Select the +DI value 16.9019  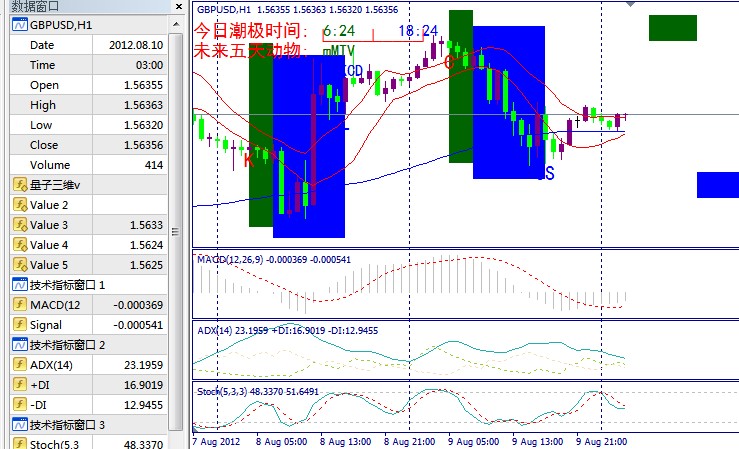[143, 385]
